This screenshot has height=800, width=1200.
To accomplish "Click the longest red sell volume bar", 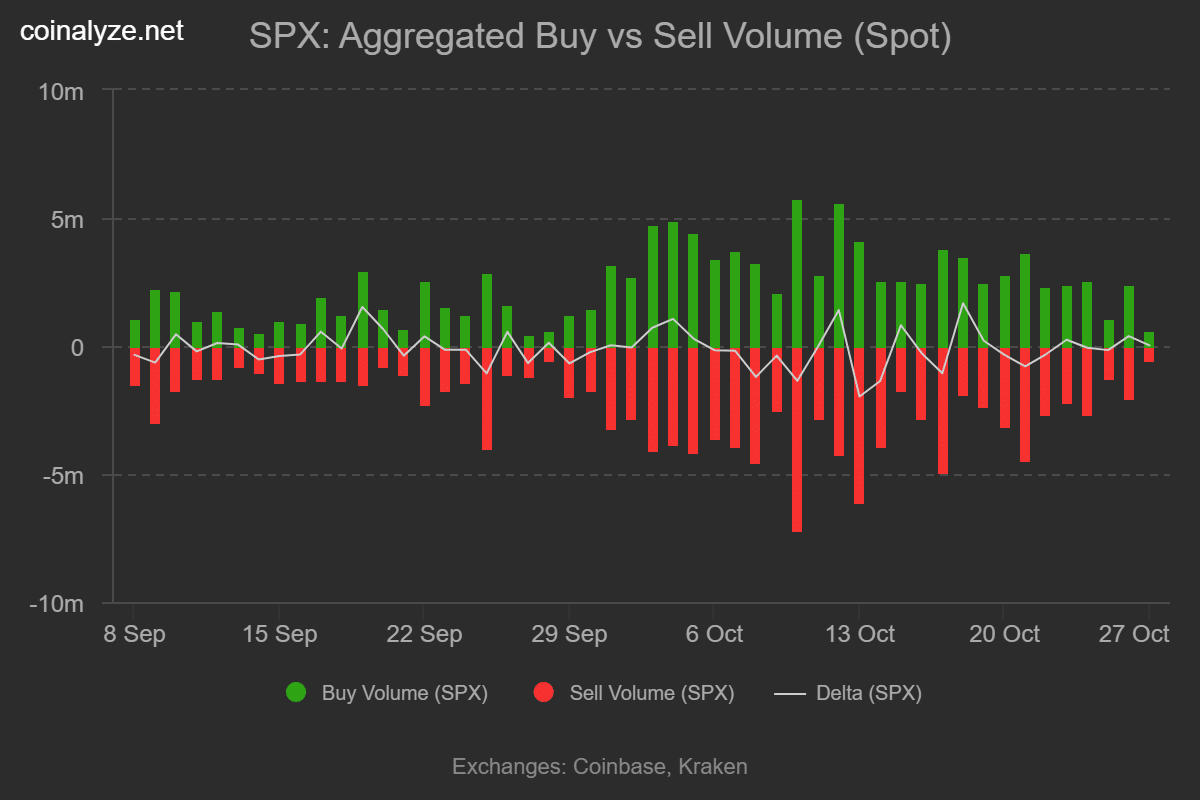I will [x=797, y=440].
